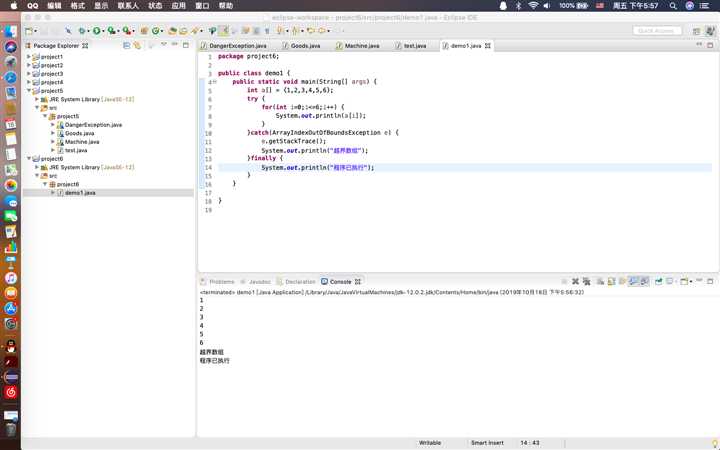Select test.java in Package Explorer tree
Screen dimensions: 720x450
pyautogui.click(x=76, y=150)
